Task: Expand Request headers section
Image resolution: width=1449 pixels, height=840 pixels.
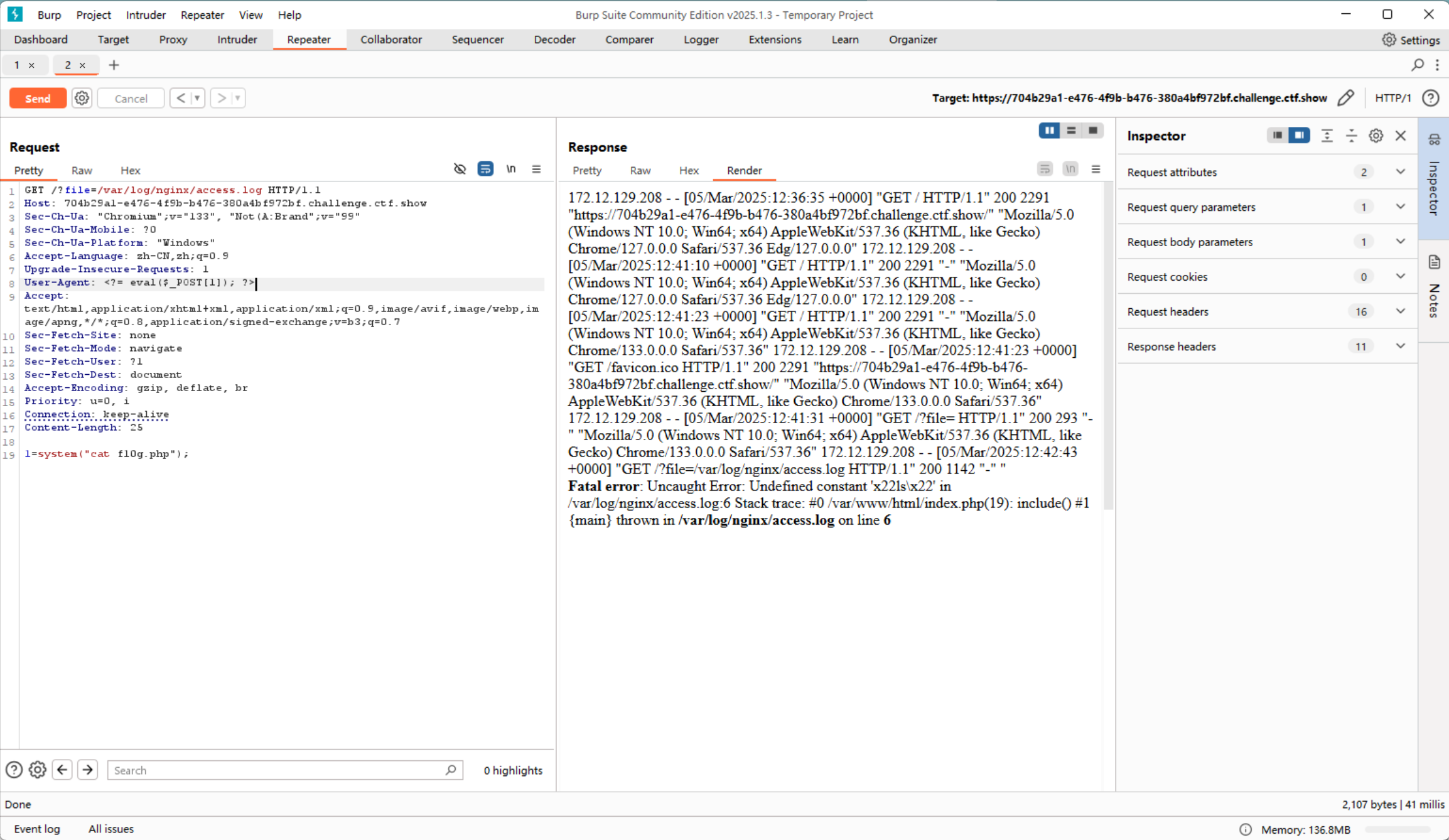Action: pos(1400,311)
